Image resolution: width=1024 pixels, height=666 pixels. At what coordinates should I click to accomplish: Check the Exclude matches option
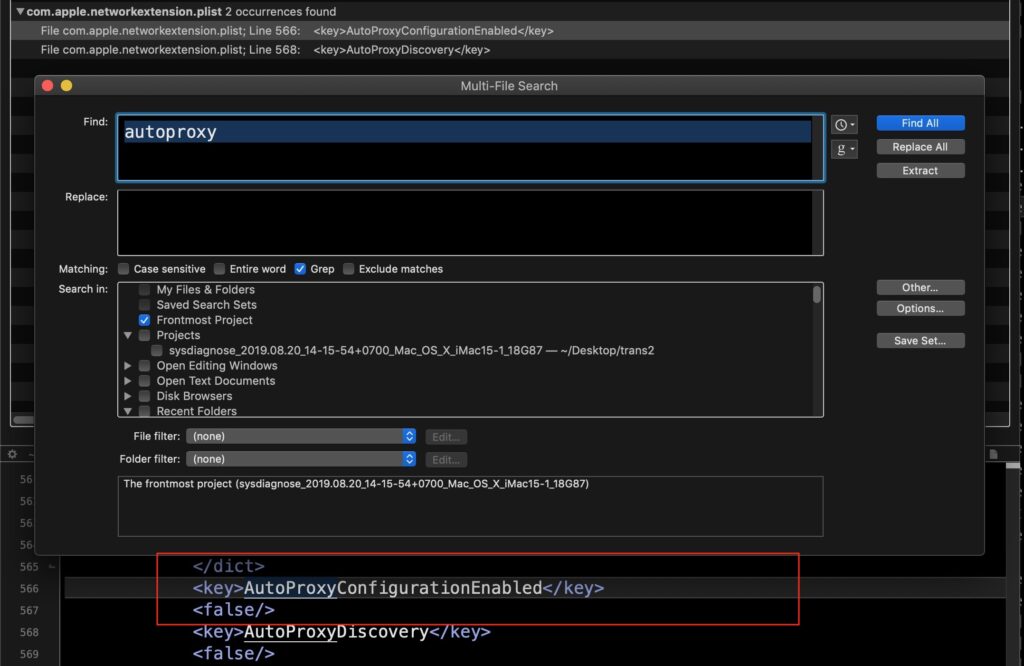(x=349, y=269)
